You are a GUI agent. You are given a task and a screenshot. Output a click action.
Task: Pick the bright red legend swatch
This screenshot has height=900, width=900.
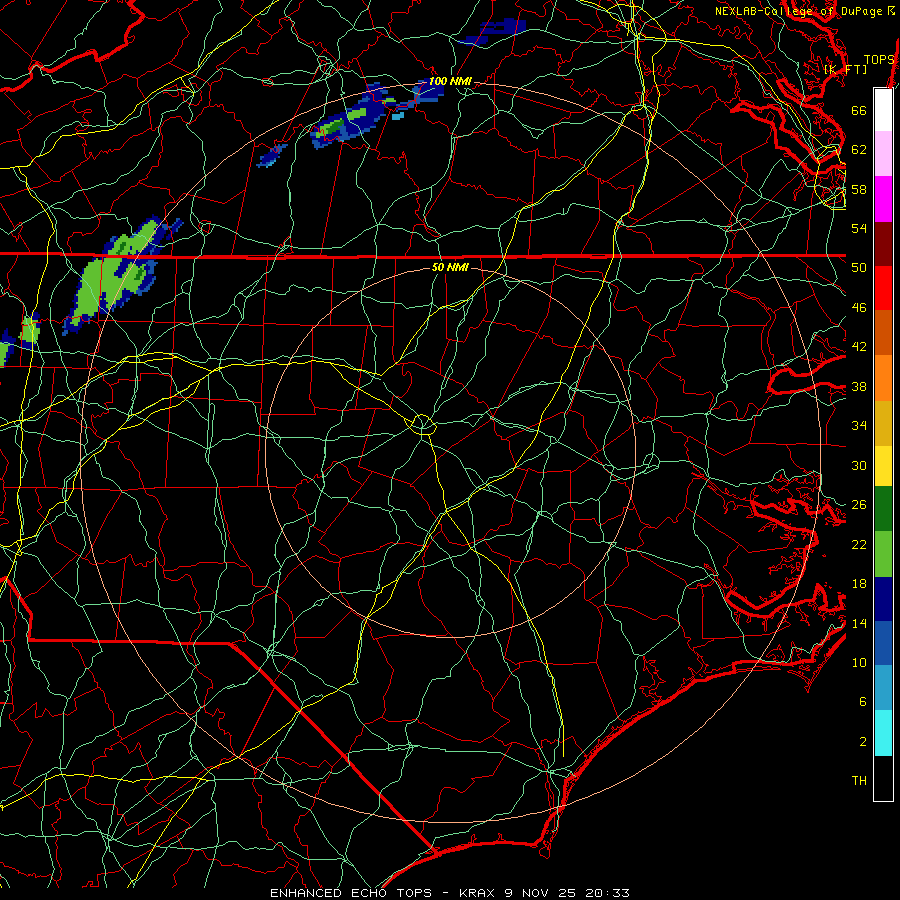(883, 288)
